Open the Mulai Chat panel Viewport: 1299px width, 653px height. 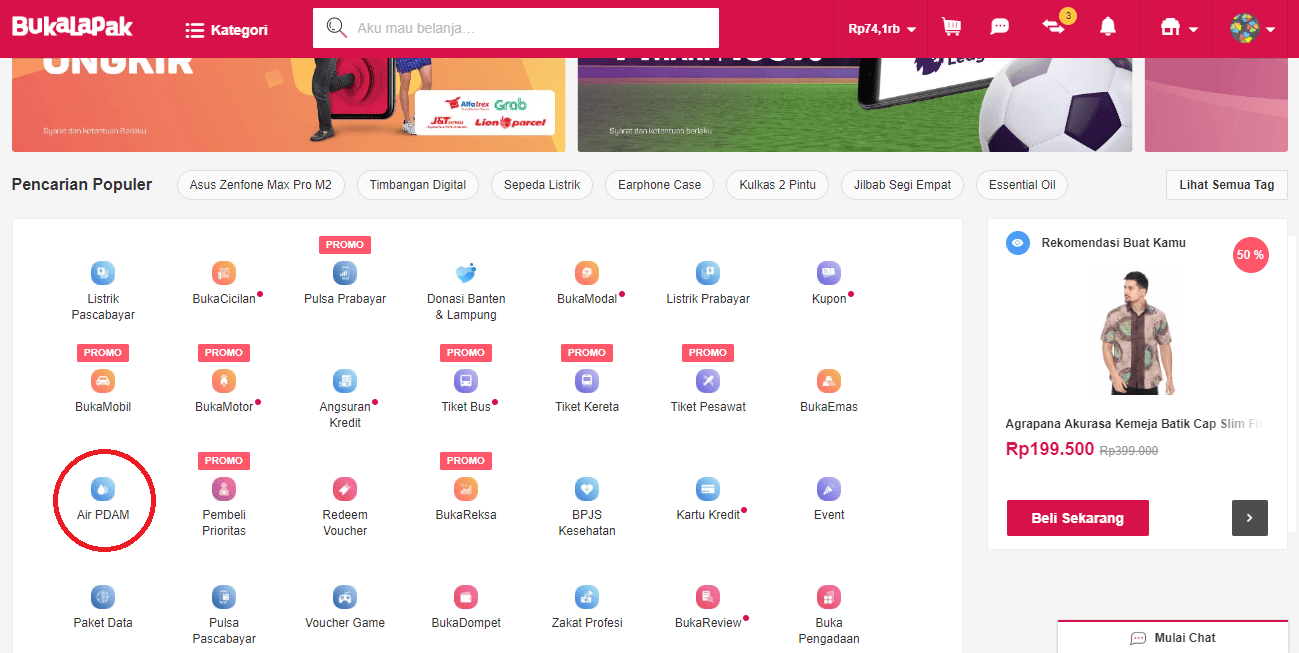[x=1173, y=637]
